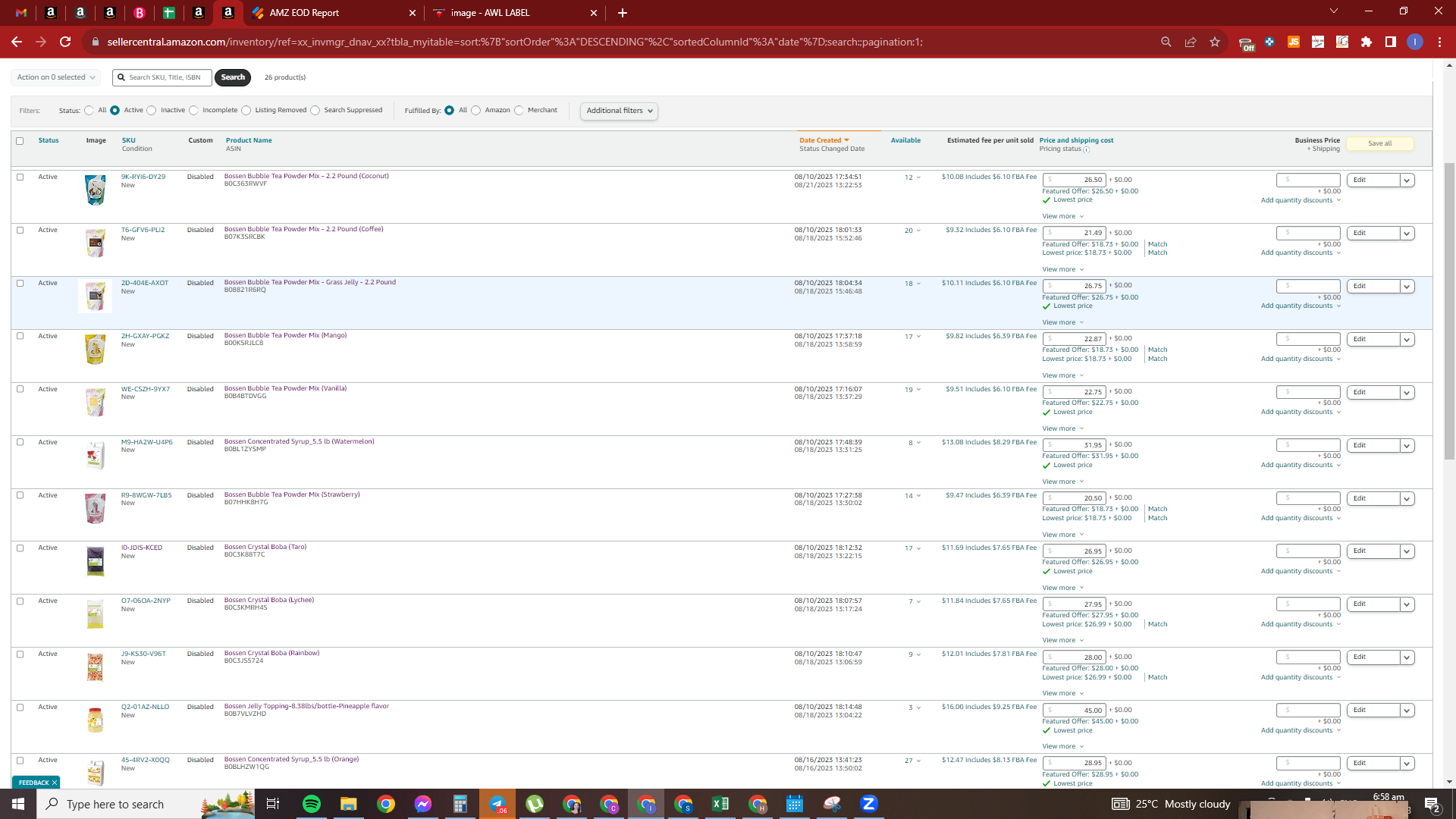This screenshot has width=1456, height=819.
Task: Open the Windows Start menu
Action: [x=18, y=804]
